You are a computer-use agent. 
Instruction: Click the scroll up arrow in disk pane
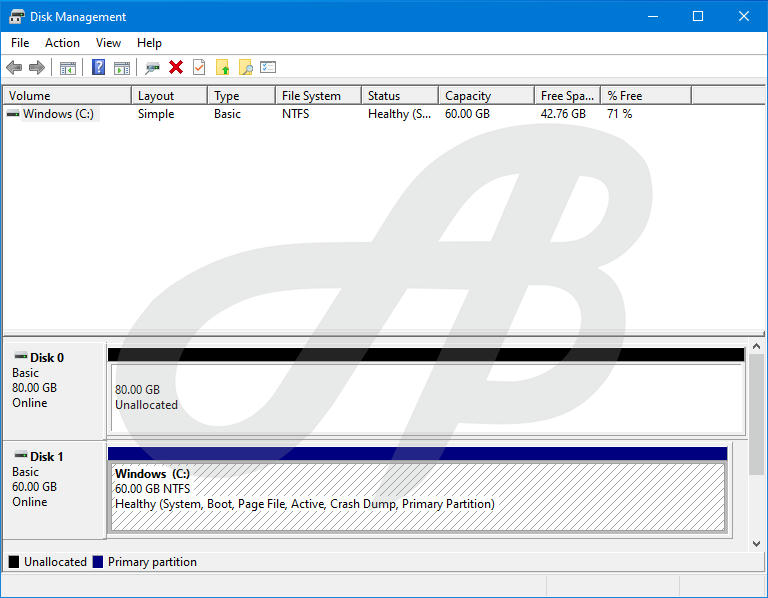(756, 346)
